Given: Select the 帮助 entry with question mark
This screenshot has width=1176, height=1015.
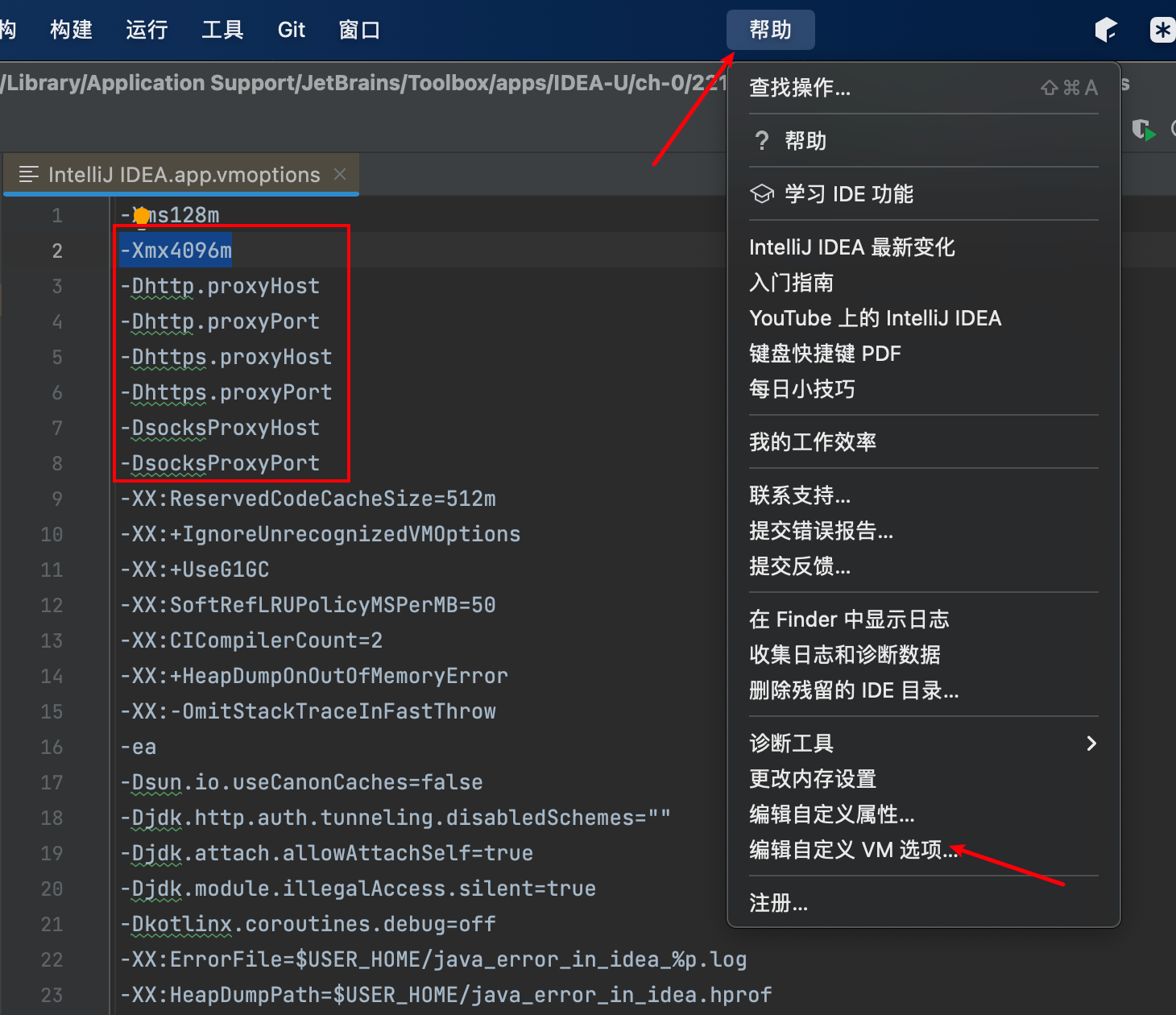Looking at the screenshot, I should [924, 141].
